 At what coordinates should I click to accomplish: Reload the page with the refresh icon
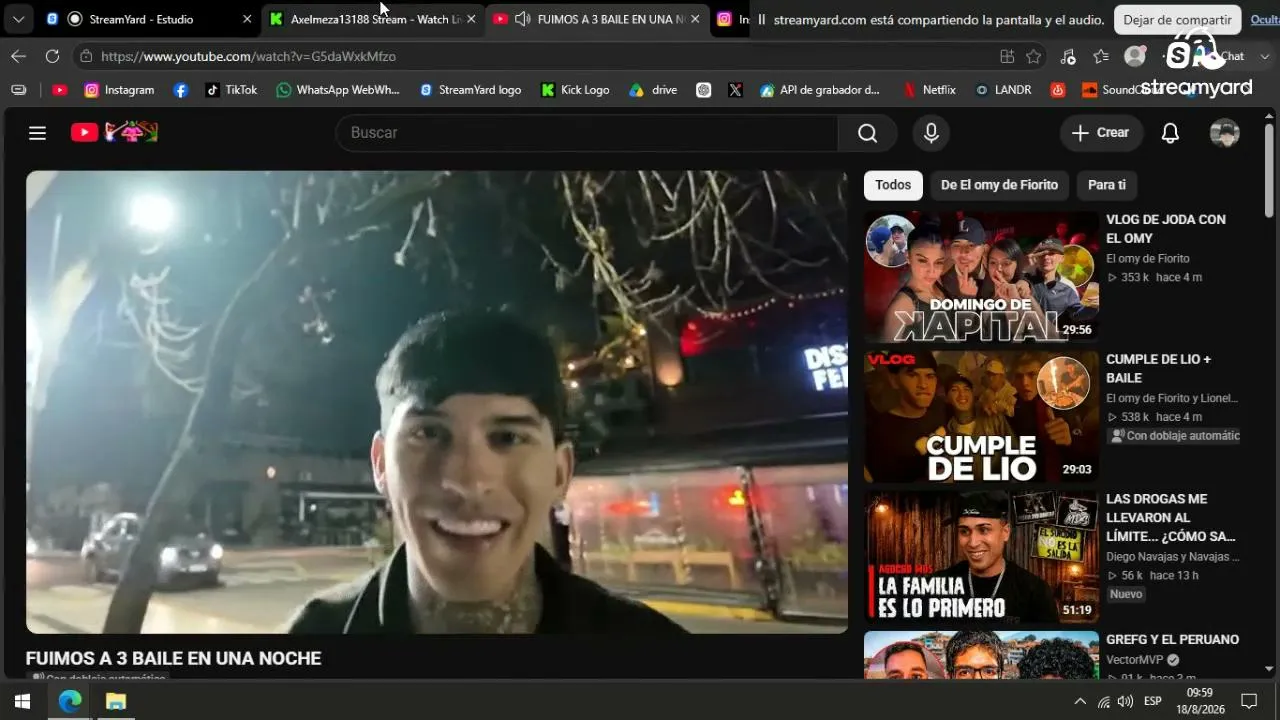click(x=52, y=57)
